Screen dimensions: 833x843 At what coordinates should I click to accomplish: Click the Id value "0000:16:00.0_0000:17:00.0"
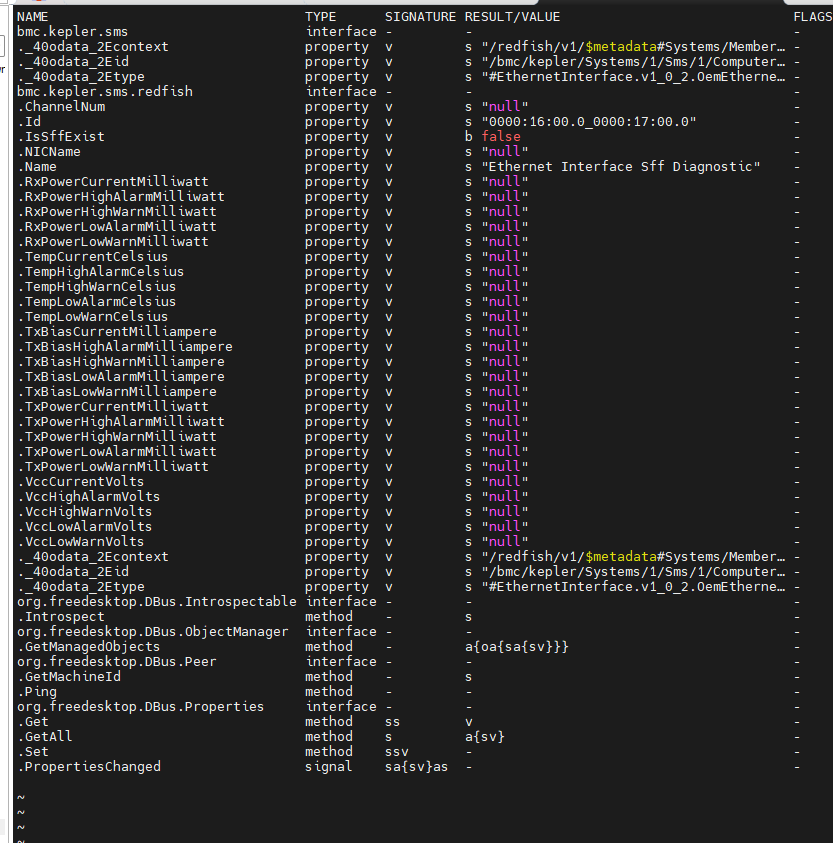(589, 122)
